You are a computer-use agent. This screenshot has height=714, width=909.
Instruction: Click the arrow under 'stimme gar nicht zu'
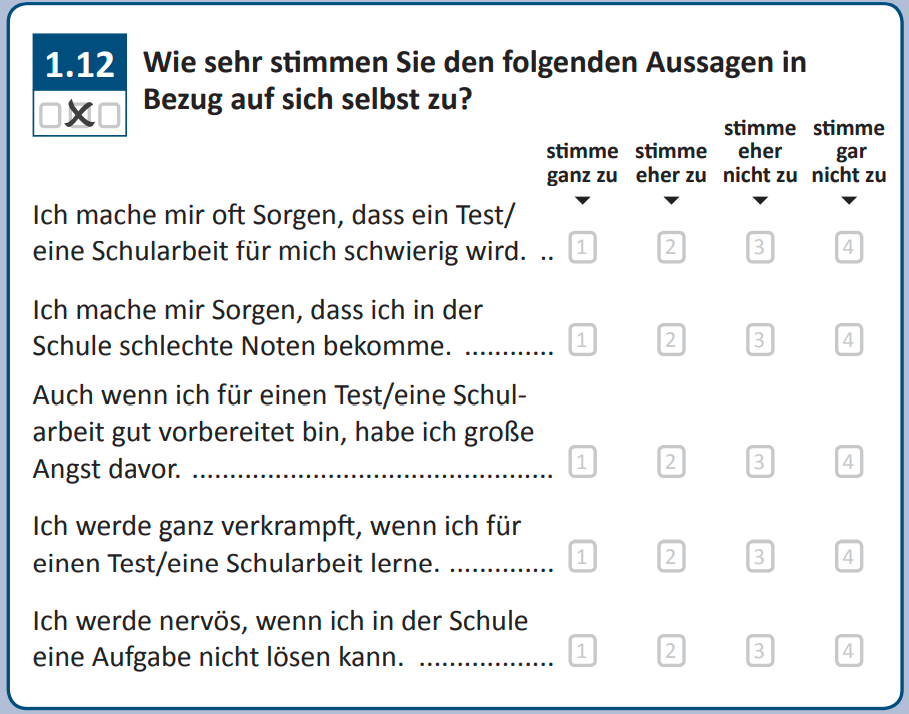[x=849, y=201]
